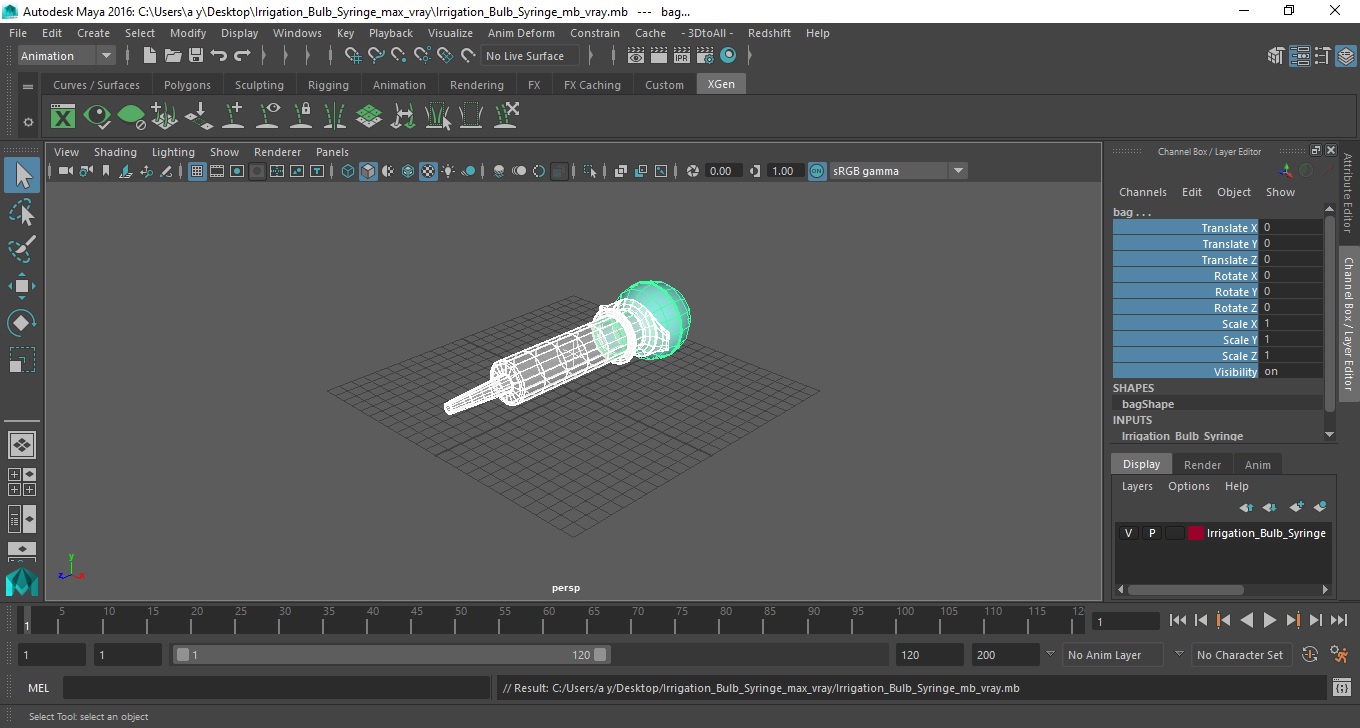Toggle the empty layer display type box
The height and width of the screenshot is (728, 1360).
click(1175, 533)
